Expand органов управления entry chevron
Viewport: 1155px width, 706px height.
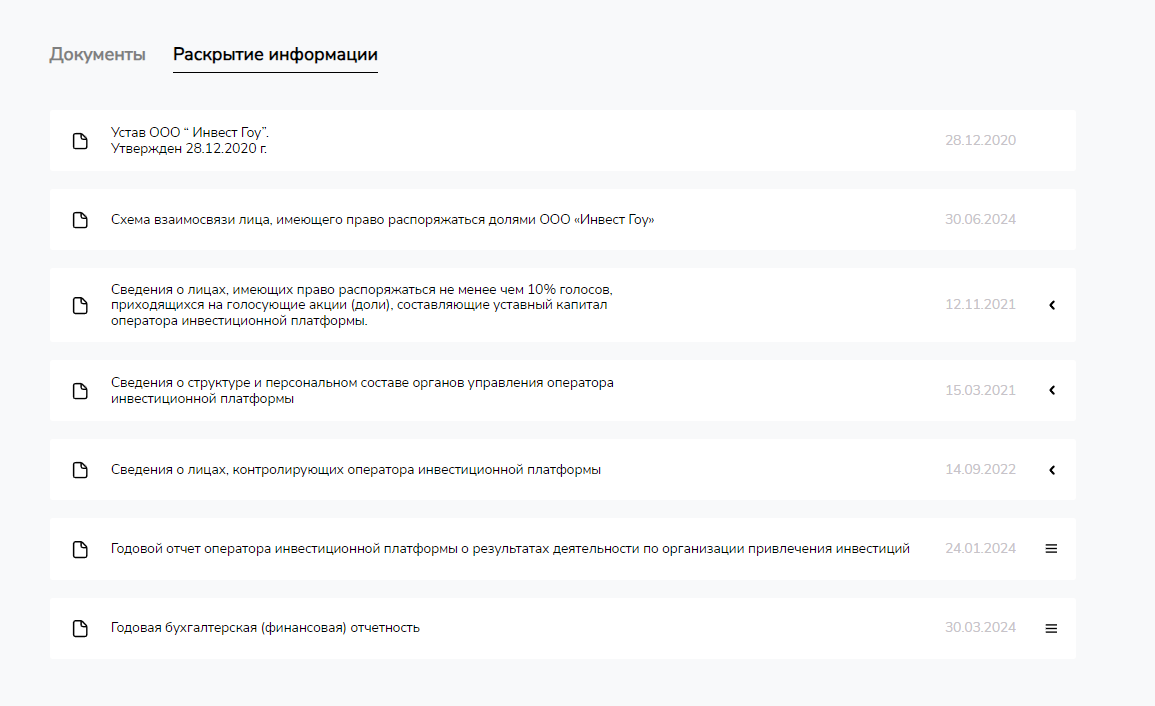pyautogui.click(x=1052, y=391)
